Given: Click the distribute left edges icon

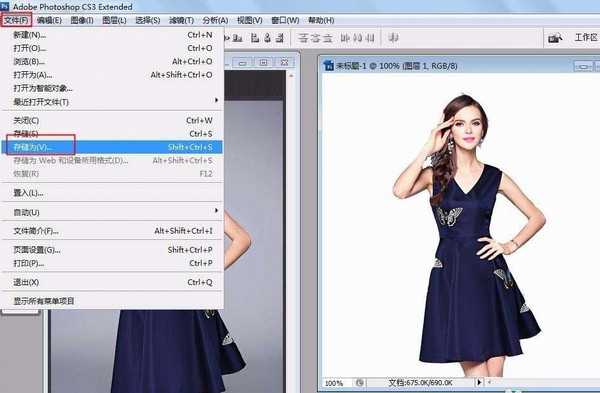Looking at the screenshot, I should click(345, 38).
